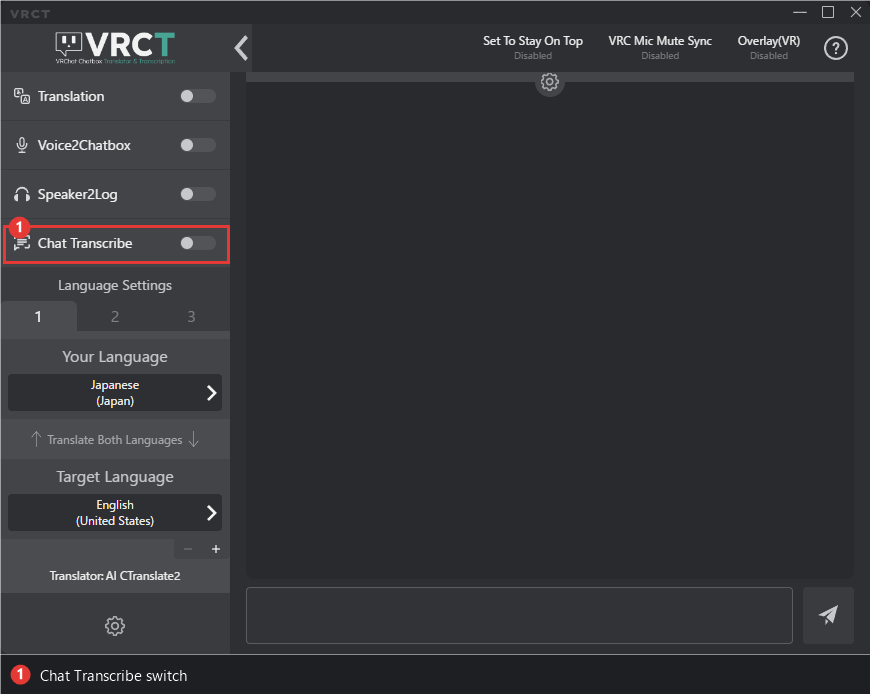Click the Speaker2Log headphones icon
The width and height of the screenshot is (870, 694).
[22, 194]
